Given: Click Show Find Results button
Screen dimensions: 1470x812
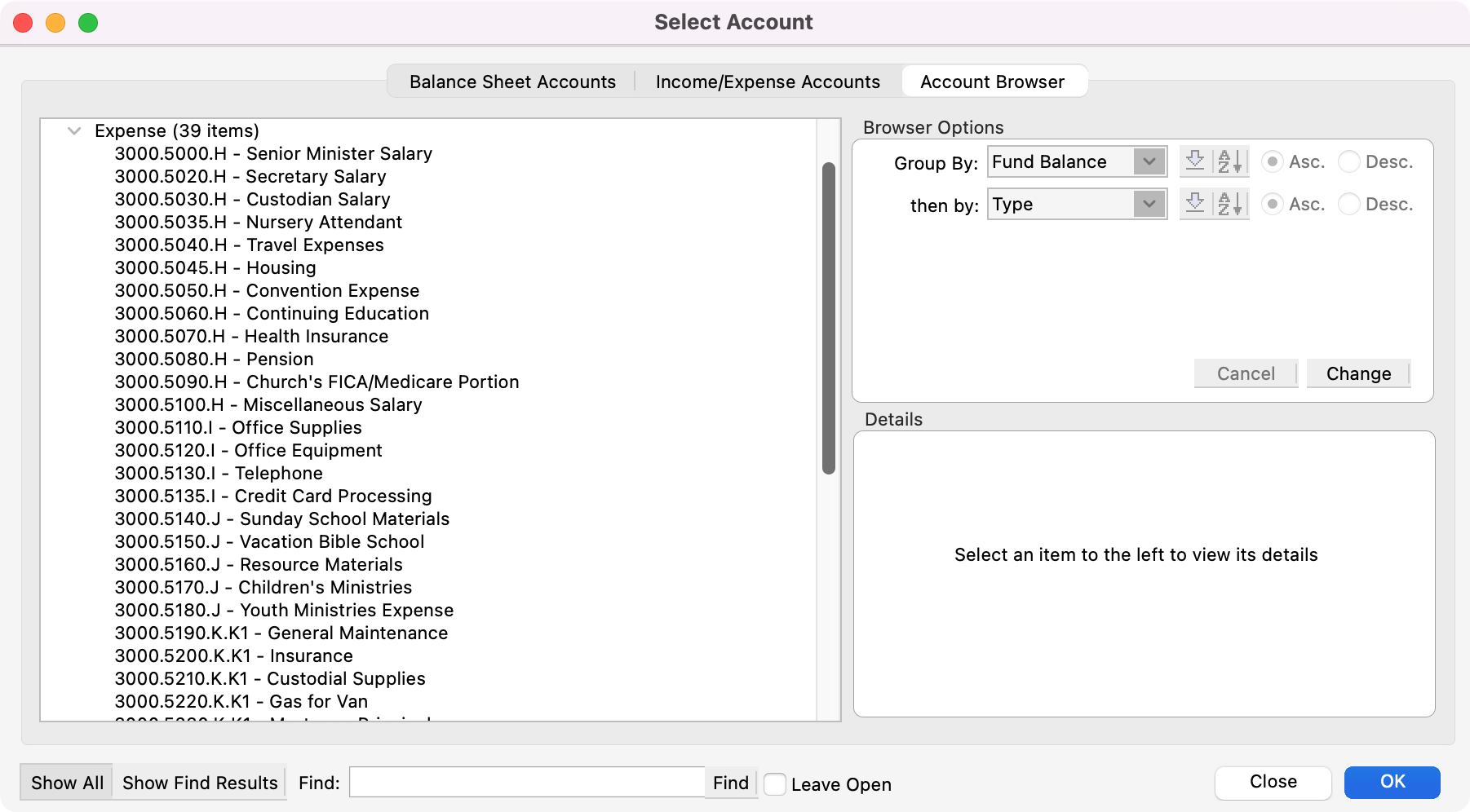Looking at the screenshot, I should (x=200, y=783).
